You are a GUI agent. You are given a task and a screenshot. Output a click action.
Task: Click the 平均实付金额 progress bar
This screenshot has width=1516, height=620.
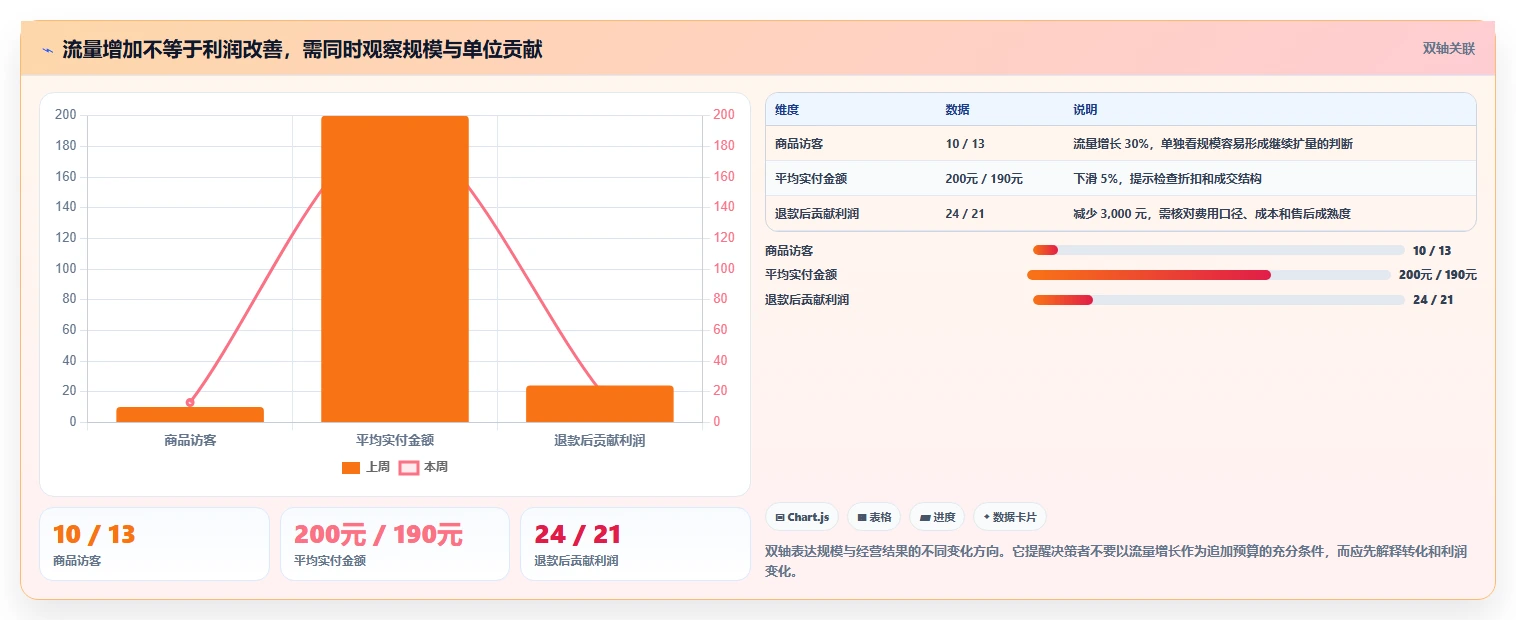[1209, 275]
